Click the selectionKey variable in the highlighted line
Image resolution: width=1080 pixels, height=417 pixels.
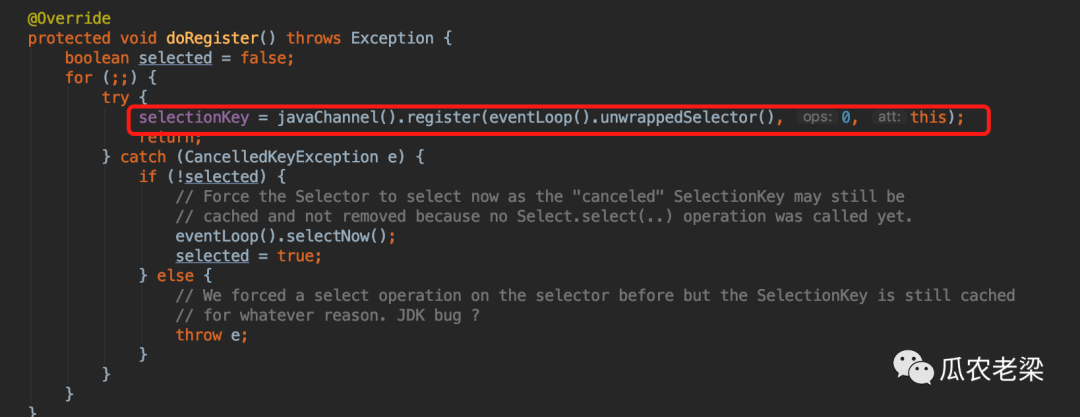pos(193,118)
